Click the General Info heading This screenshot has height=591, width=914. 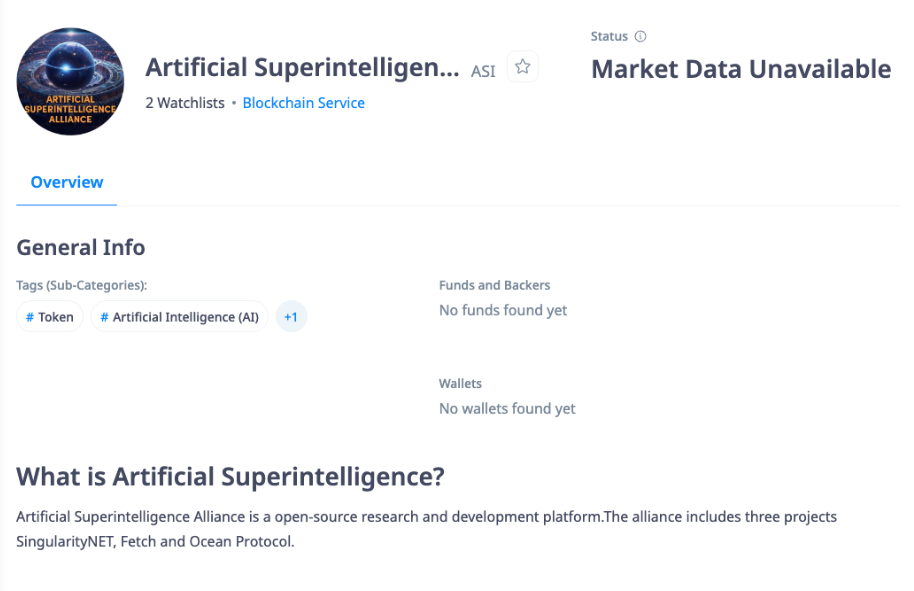point(80,248)
